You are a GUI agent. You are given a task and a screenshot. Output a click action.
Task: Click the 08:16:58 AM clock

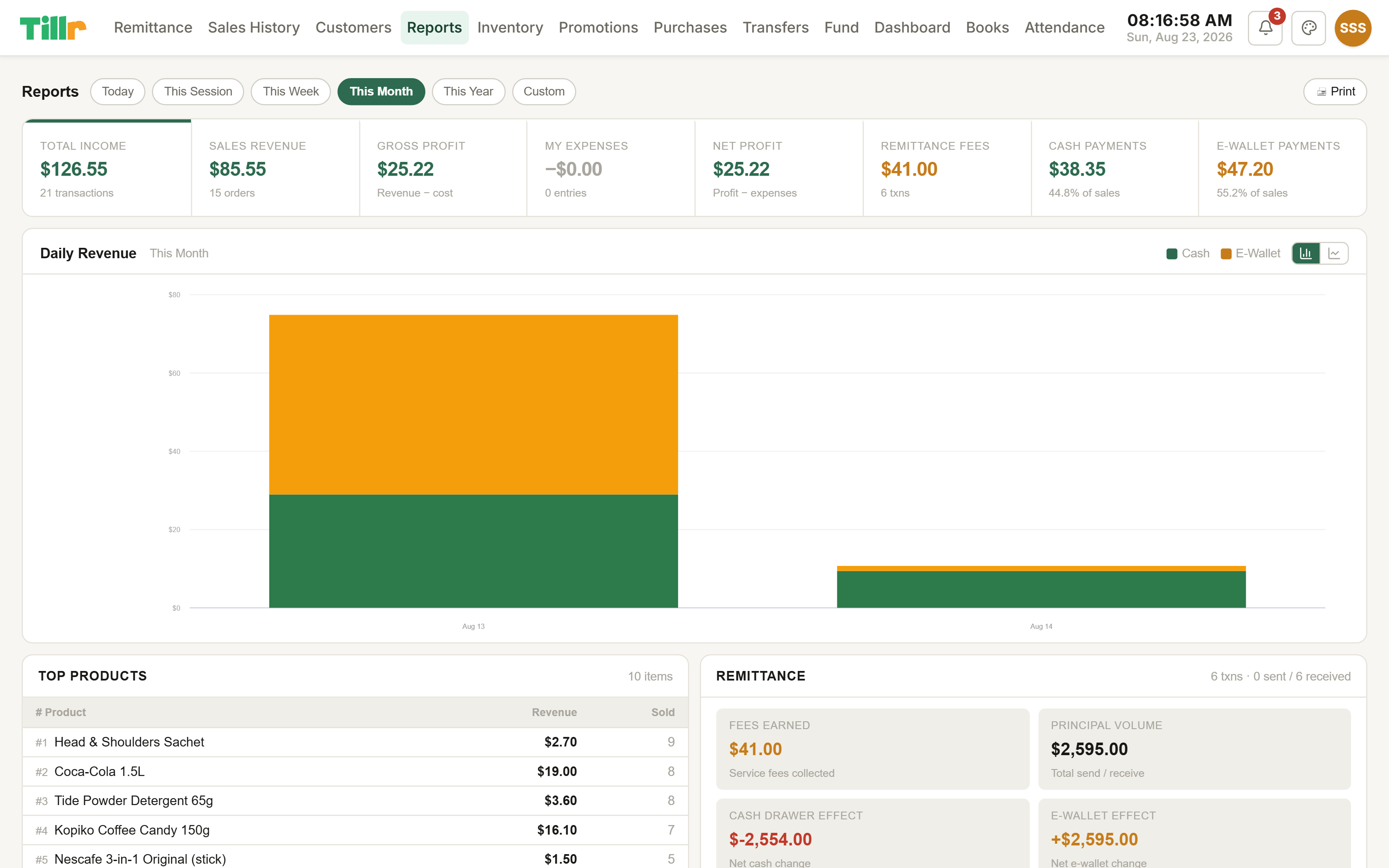coord(1179,20)
